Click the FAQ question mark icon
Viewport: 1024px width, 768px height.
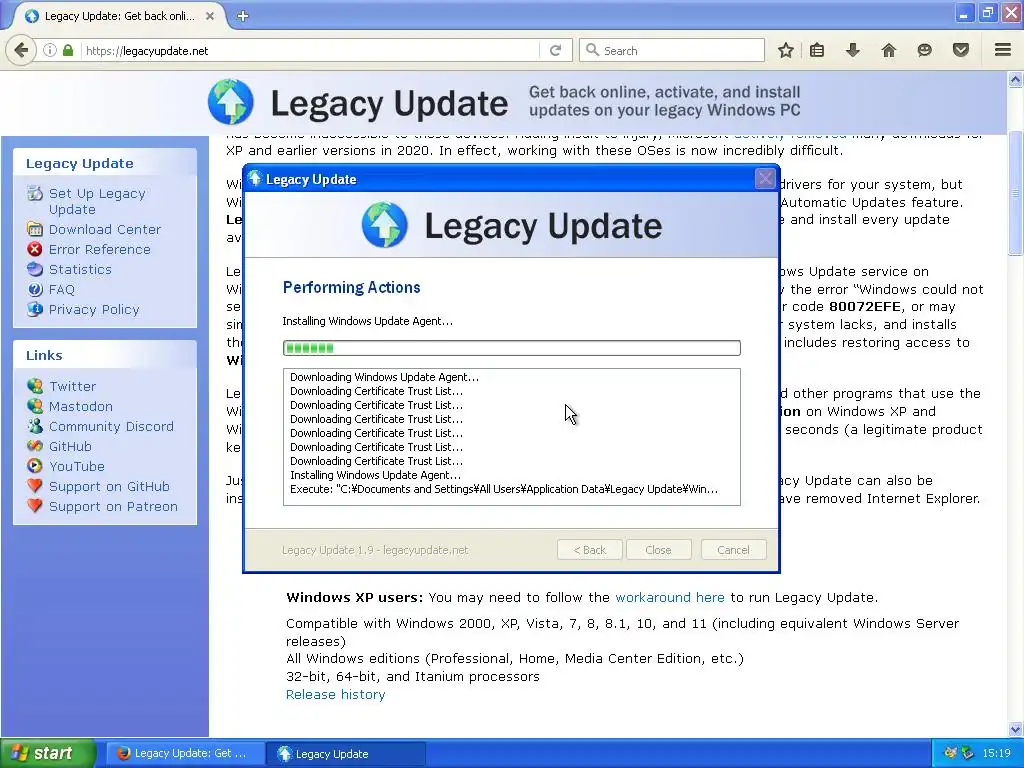point(35,289)
